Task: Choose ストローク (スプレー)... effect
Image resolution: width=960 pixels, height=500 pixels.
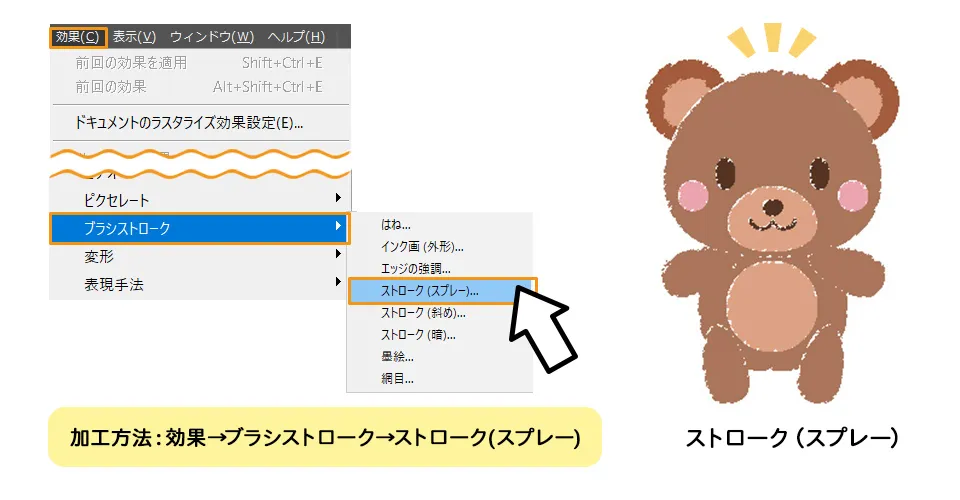Action: pos(442,291)
